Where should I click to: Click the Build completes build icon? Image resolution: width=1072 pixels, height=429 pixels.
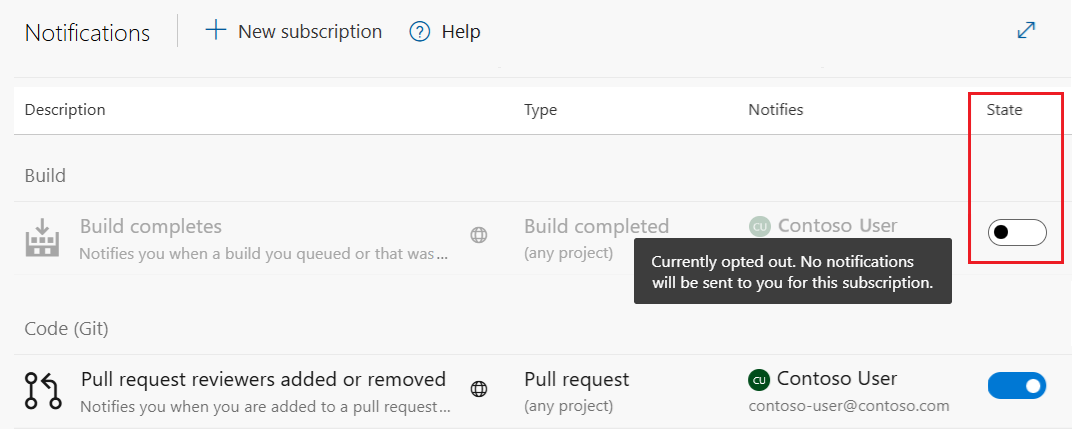pyautogui.click(x=42, y=239)
